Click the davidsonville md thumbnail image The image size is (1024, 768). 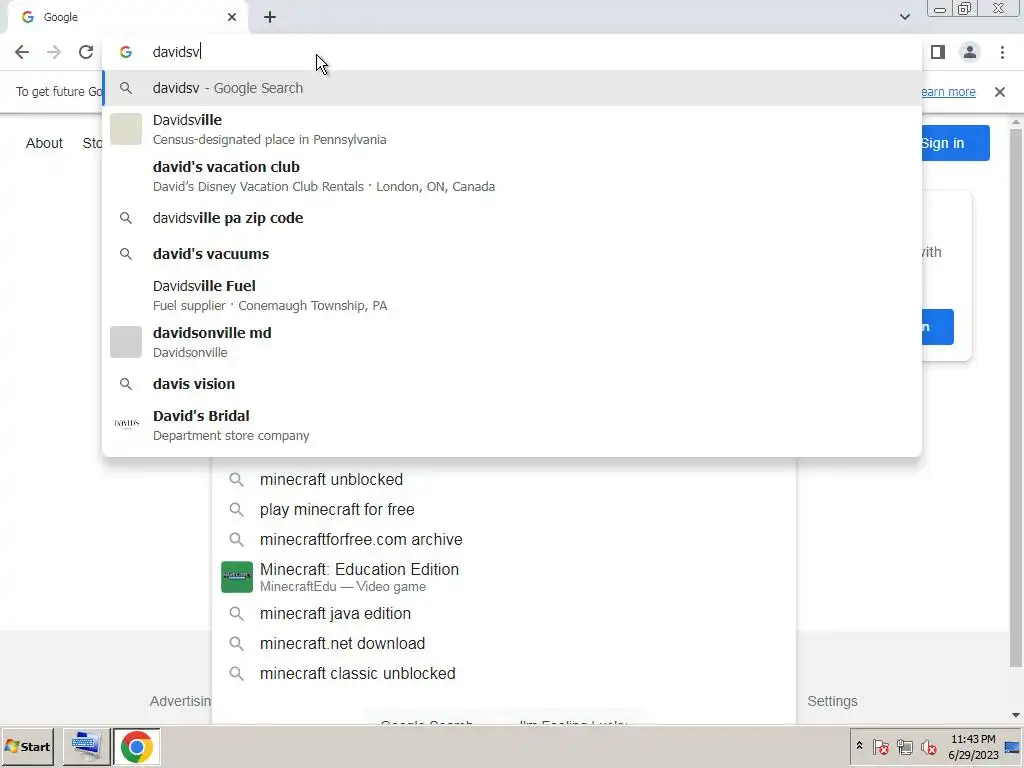tap(126, 342)
